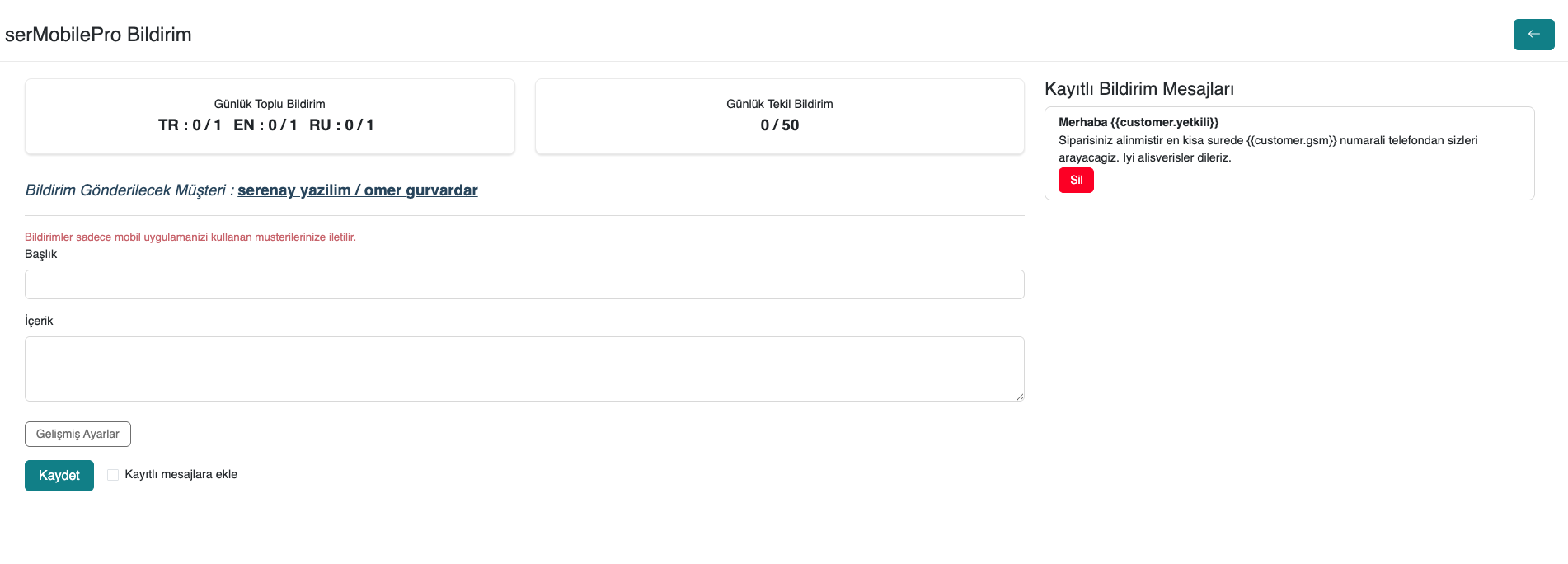Click the Günlük Tekil Bildirim card title

tap(779, 104)
